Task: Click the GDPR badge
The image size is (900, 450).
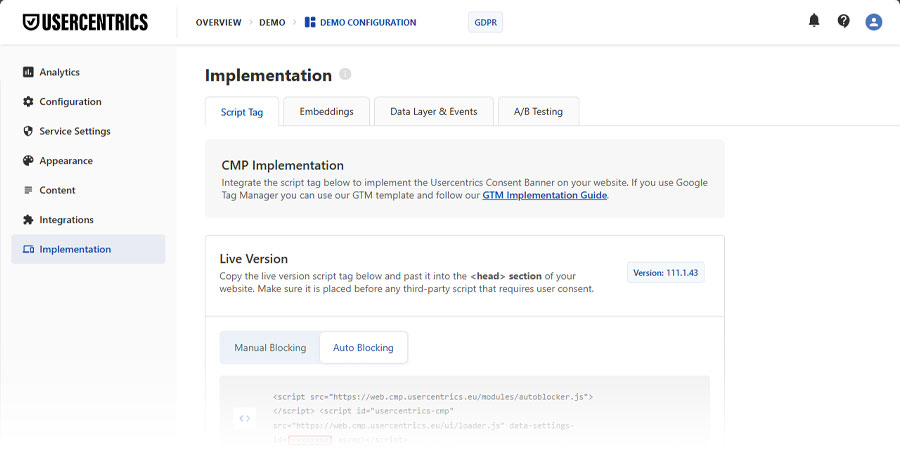Action: pos(485,22)
